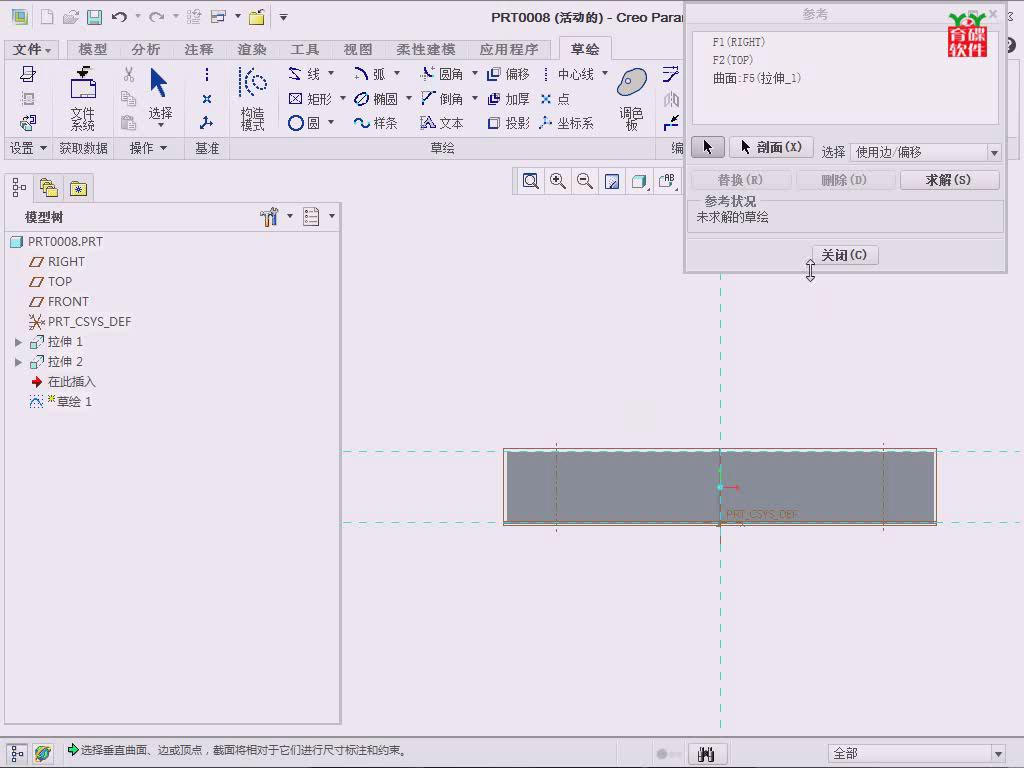
Task: Open the Model Tree tab icon
Action: (19, 188)
